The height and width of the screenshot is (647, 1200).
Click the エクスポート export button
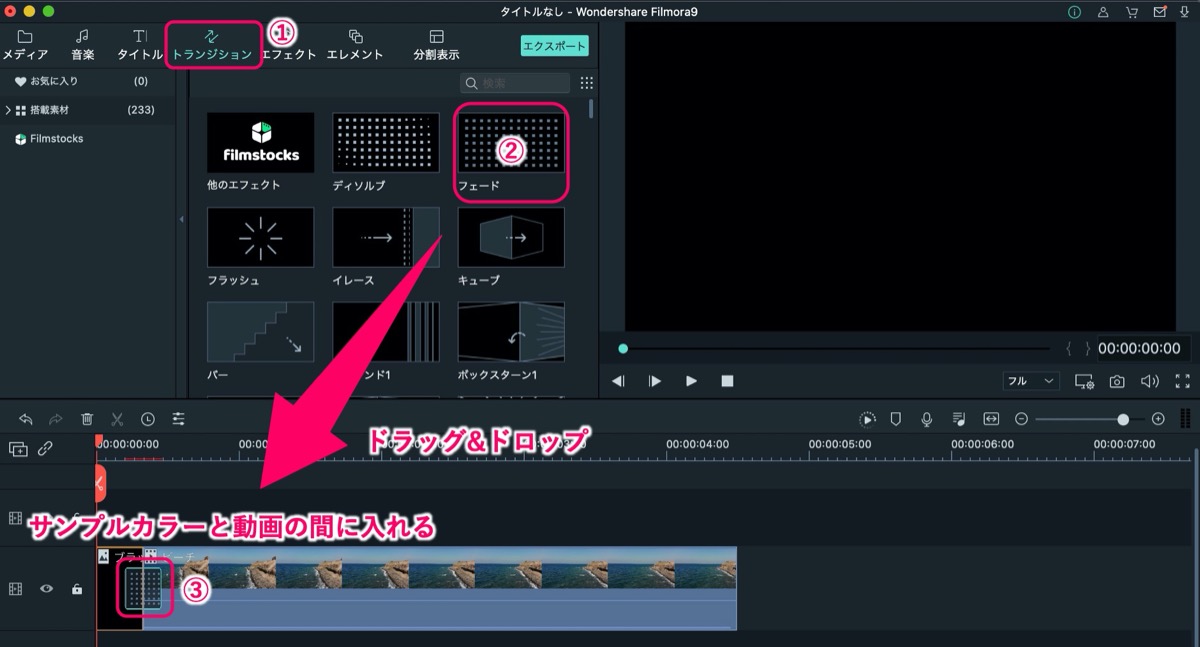[554, 46]
